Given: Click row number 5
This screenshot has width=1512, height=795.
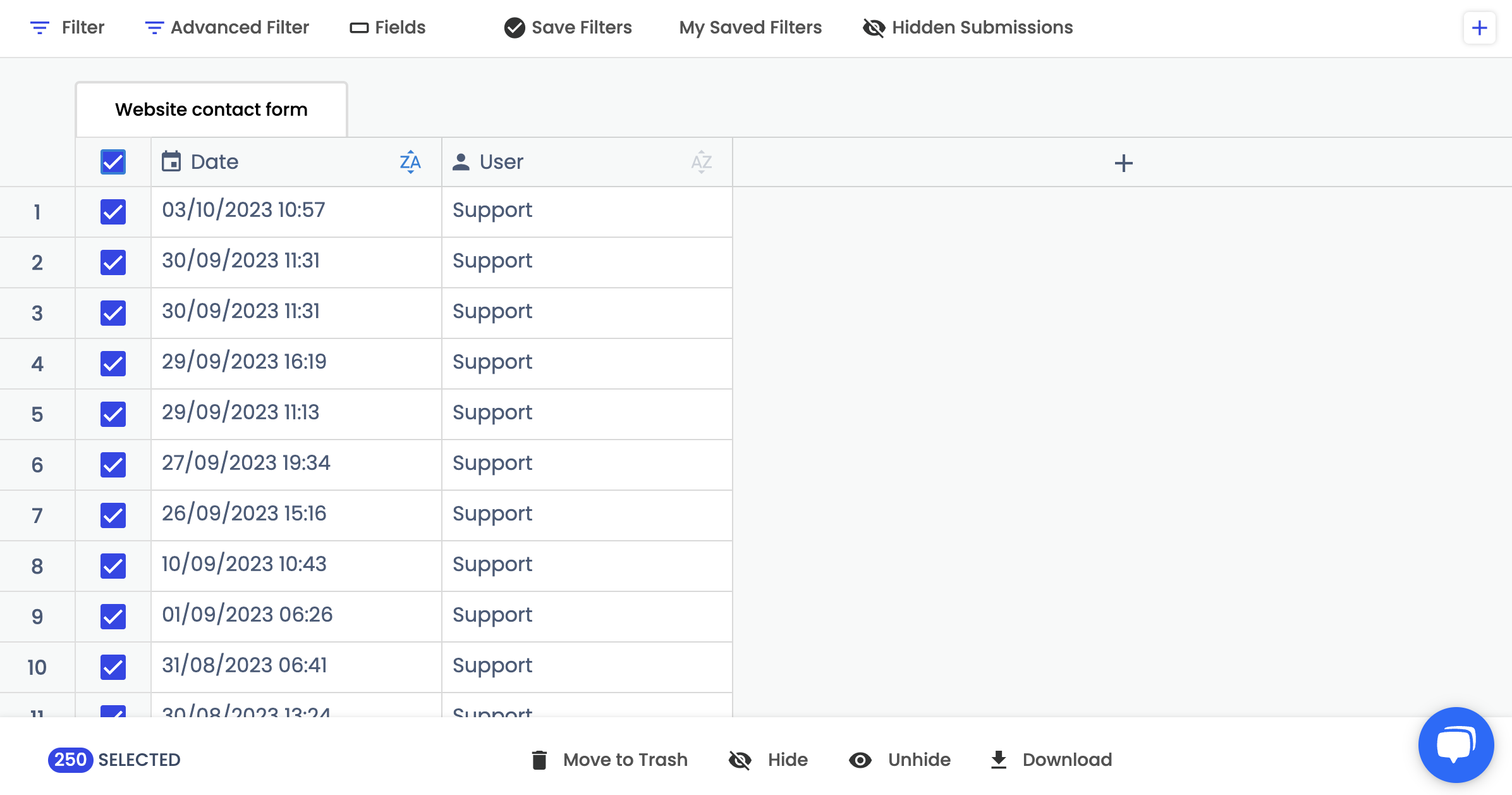Looking at the screenshot, I should (x=37, y=414).
